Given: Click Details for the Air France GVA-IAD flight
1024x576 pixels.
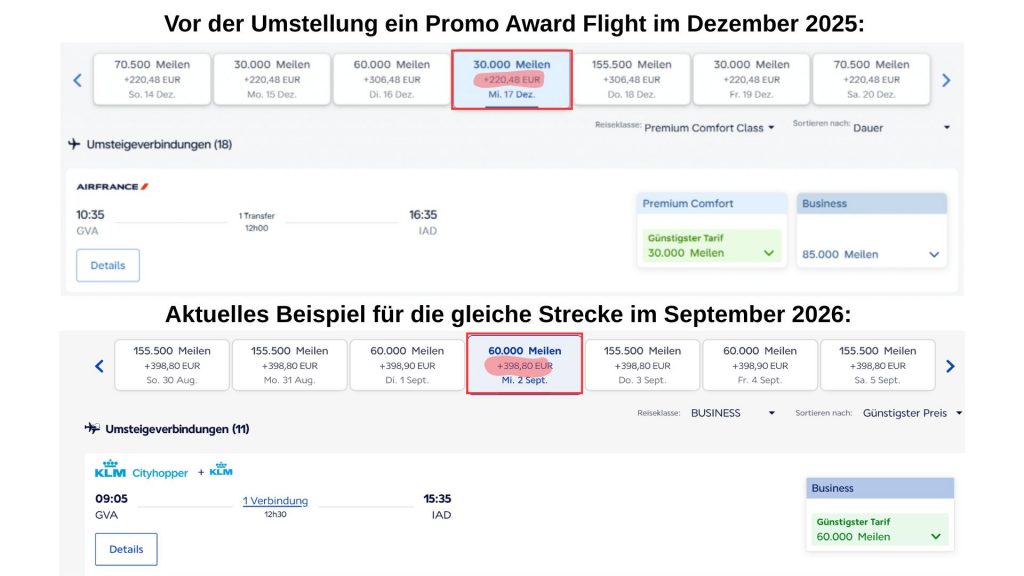Looking at the screenshot, I should pos(107,265).
